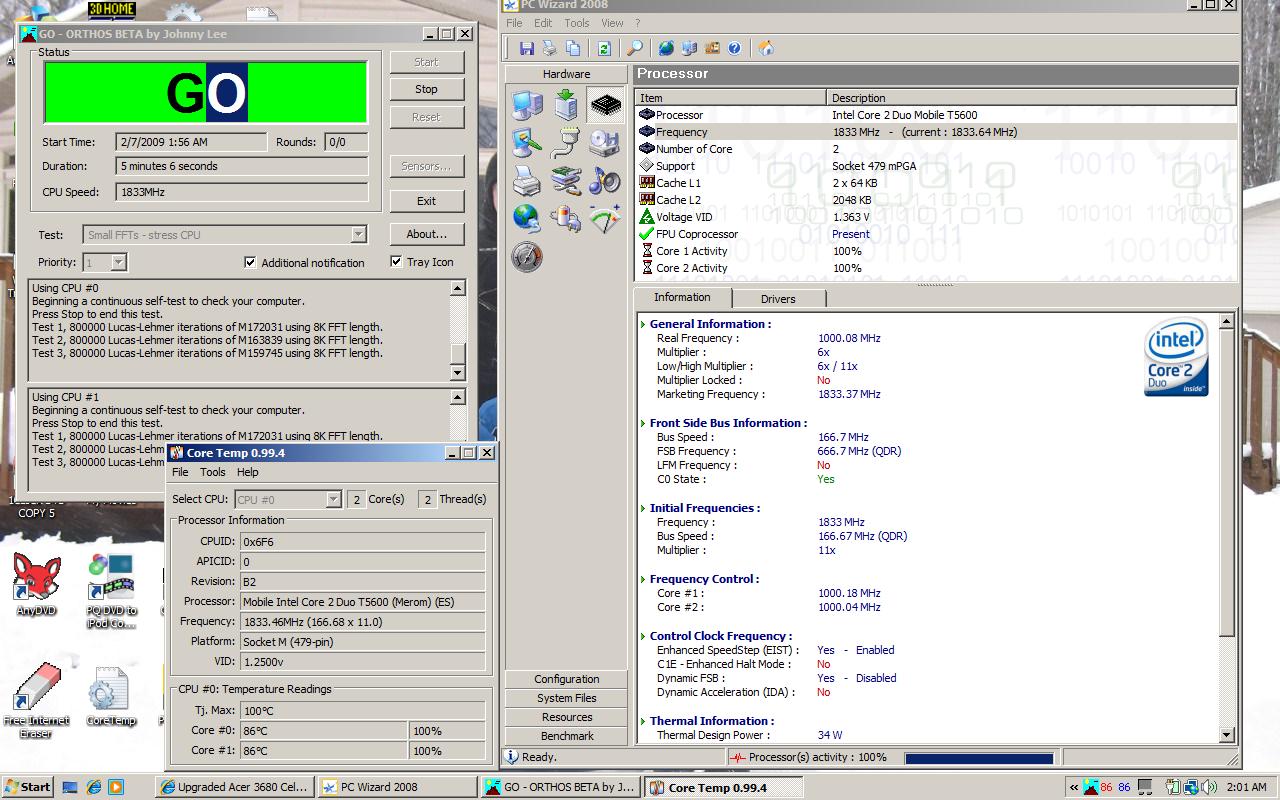This screenshot has width=1280, height=800.
Task: Open the Network globe hardware icon
Action: (x=527, y=218)
